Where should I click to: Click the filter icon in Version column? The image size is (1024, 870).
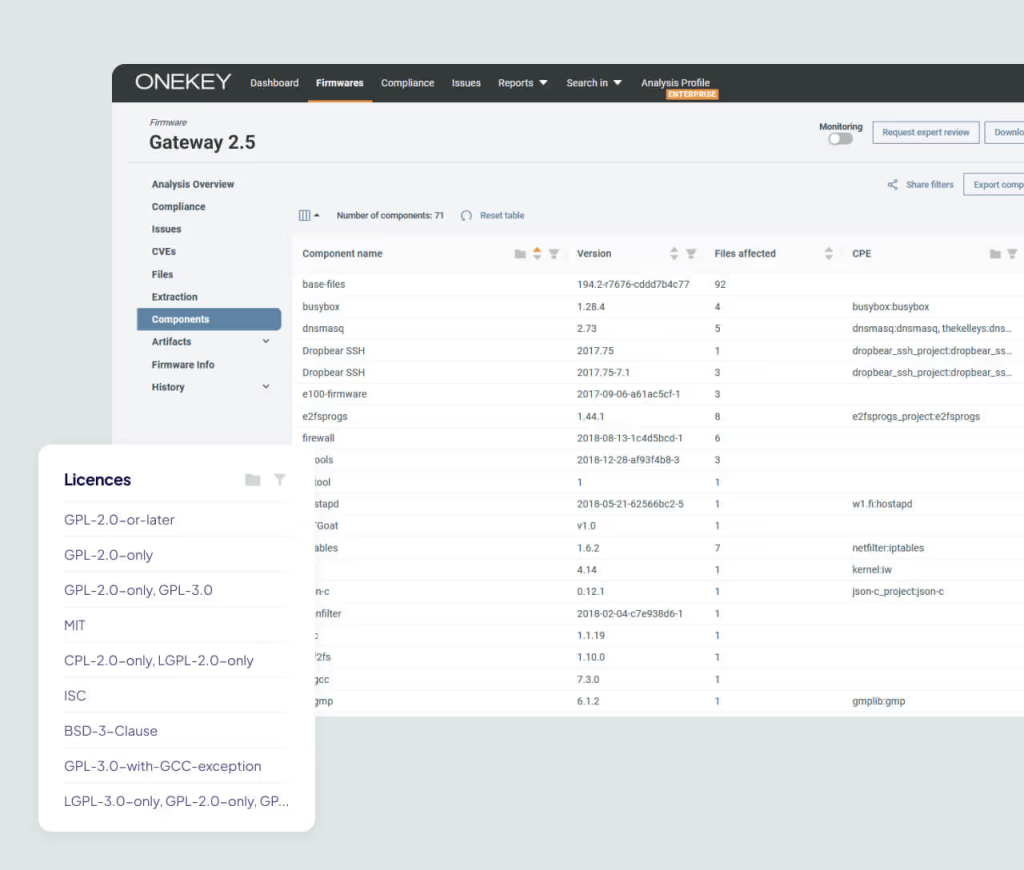[x=691, y=254]
